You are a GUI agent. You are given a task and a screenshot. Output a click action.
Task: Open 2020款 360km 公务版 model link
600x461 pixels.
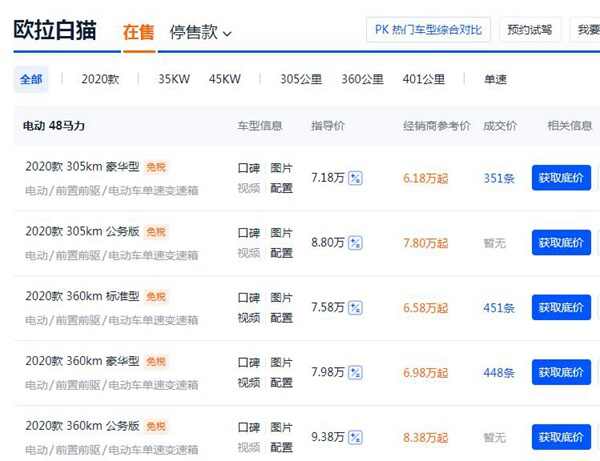tap(82, 426)
